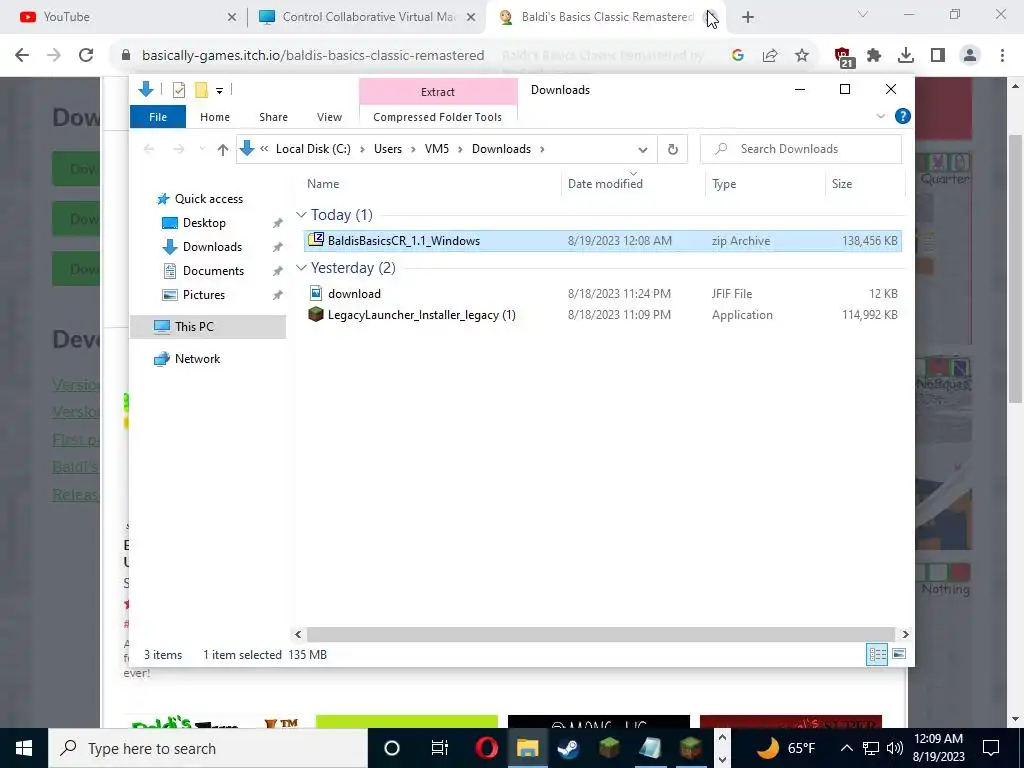The height and width of the screenshot is (768, 1024).
Task: Go up one folder with up arrow
Action: pos(223,150)
